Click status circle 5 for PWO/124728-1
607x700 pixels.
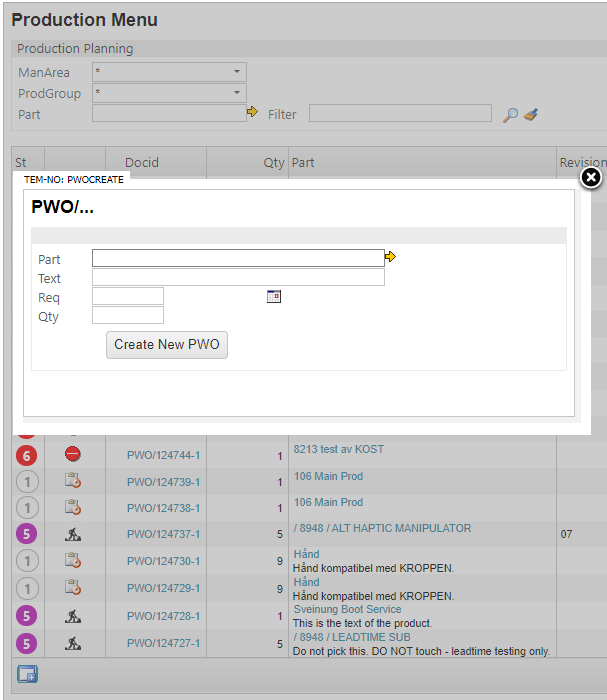28,616
